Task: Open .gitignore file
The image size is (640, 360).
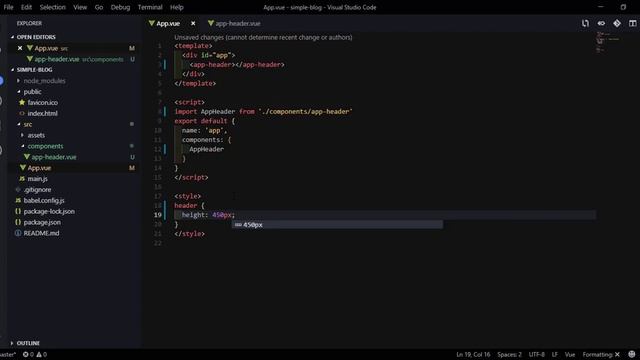Action: pyautogui.click(x=37, y=190)
